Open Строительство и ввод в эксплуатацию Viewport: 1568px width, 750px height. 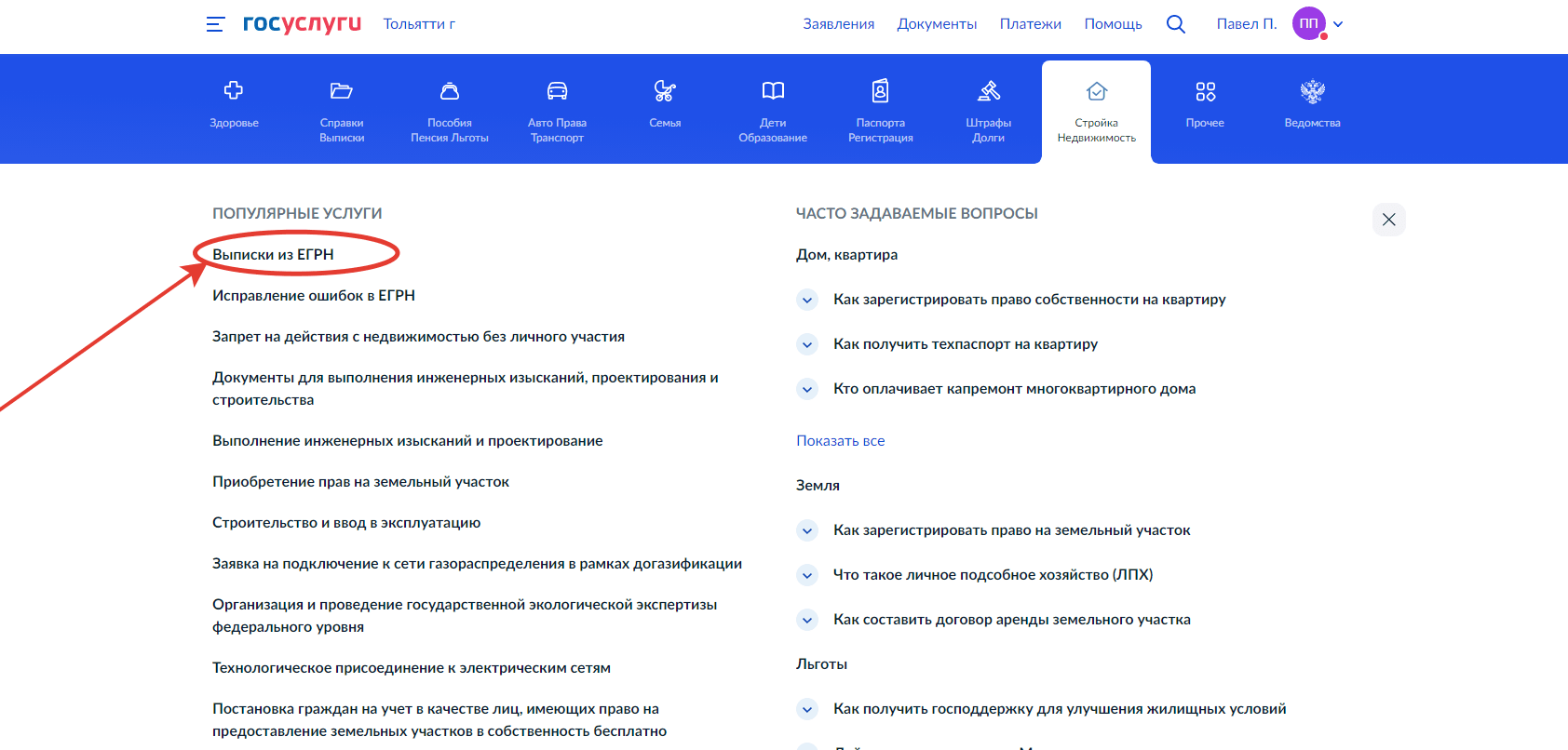coord(346,523)
